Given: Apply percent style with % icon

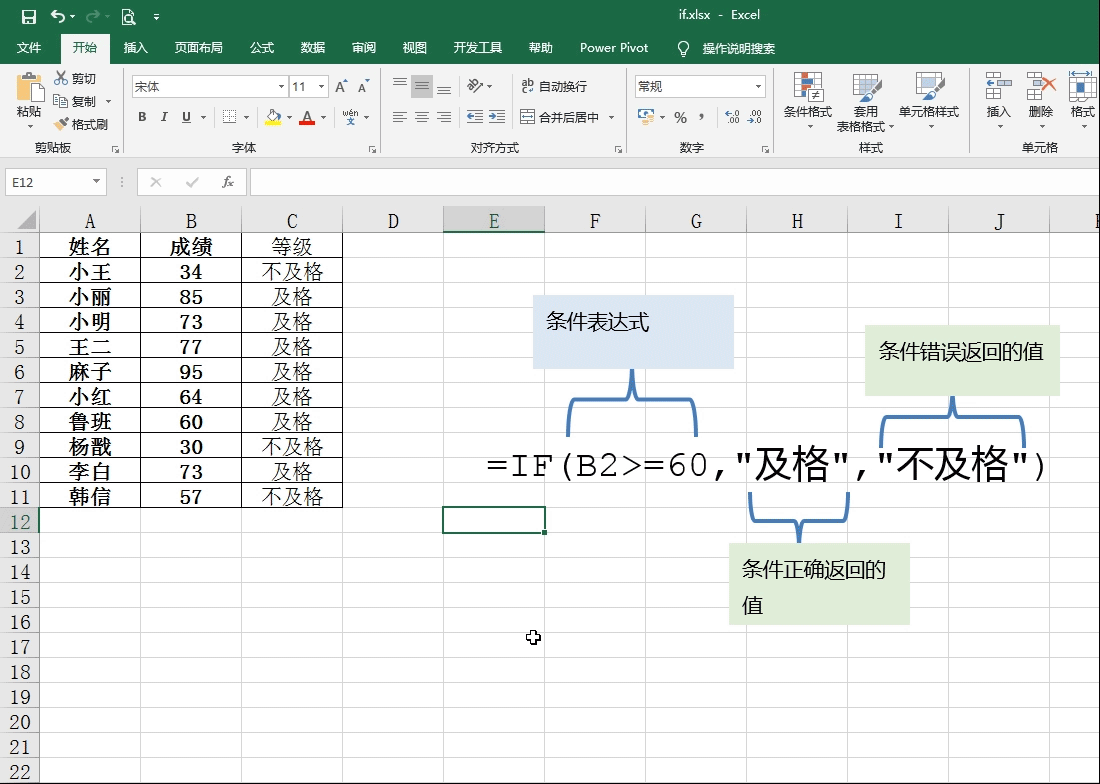Looking at the screenshot, I should 680,118.
